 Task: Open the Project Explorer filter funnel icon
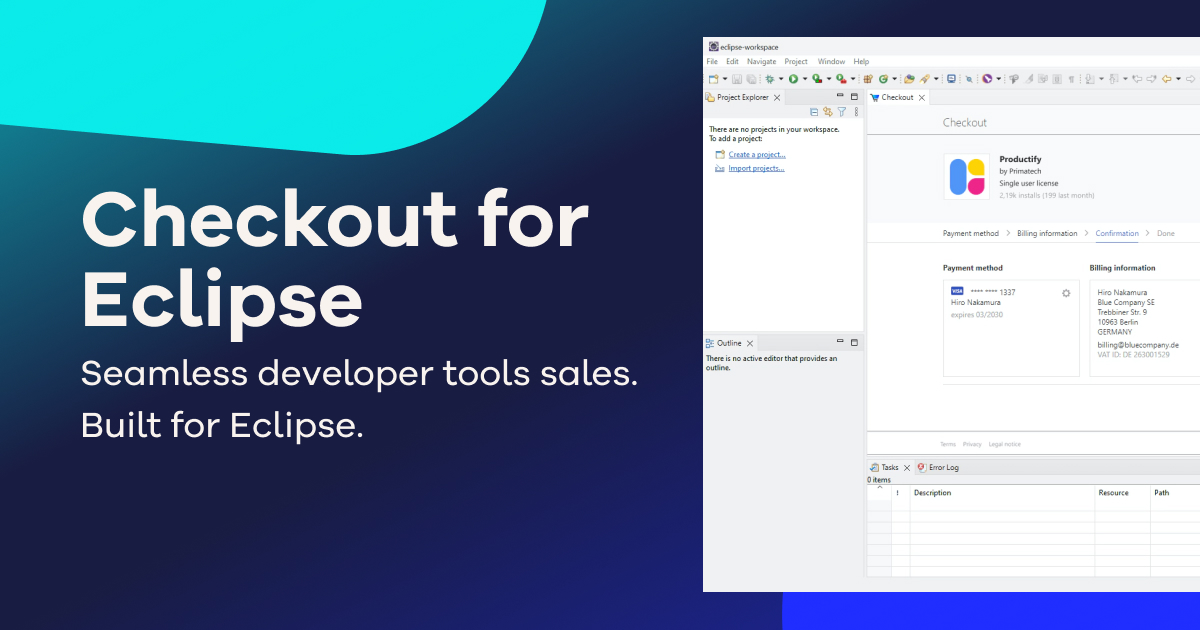(842, 111)
